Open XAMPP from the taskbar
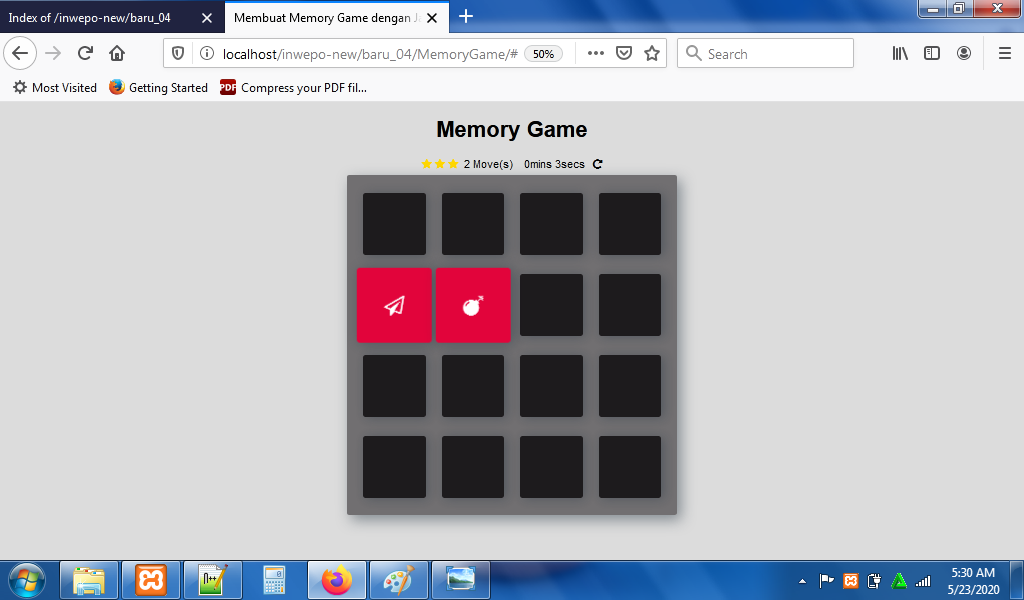Screen dimensions: 1024x600 tap(151, 580)
